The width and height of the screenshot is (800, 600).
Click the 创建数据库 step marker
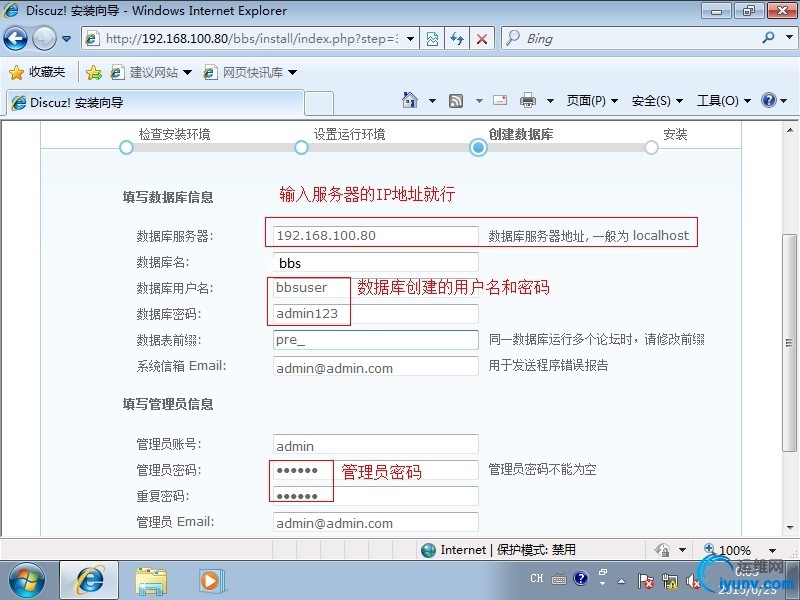click(x=478, y=147)
